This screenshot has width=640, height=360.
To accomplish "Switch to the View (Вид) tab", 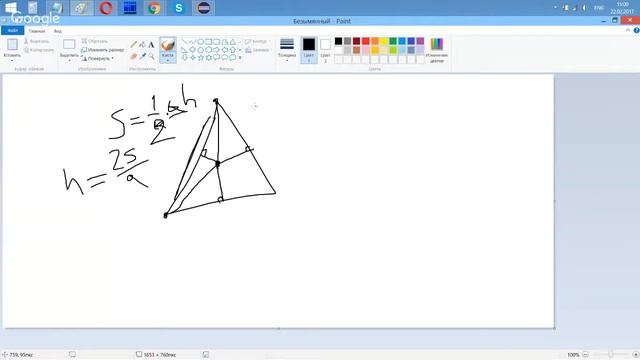I will [58, 31].
